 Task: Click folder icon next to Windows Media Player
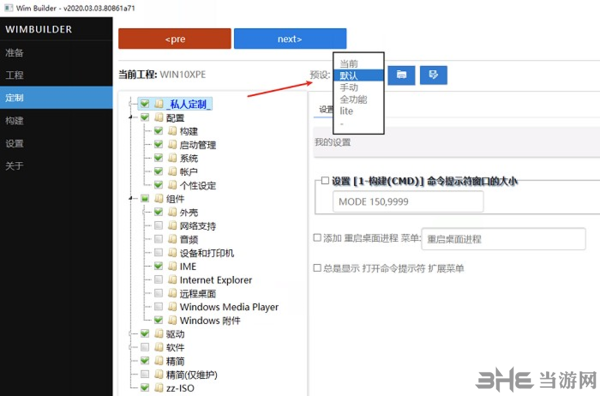(x=173, y=306)
